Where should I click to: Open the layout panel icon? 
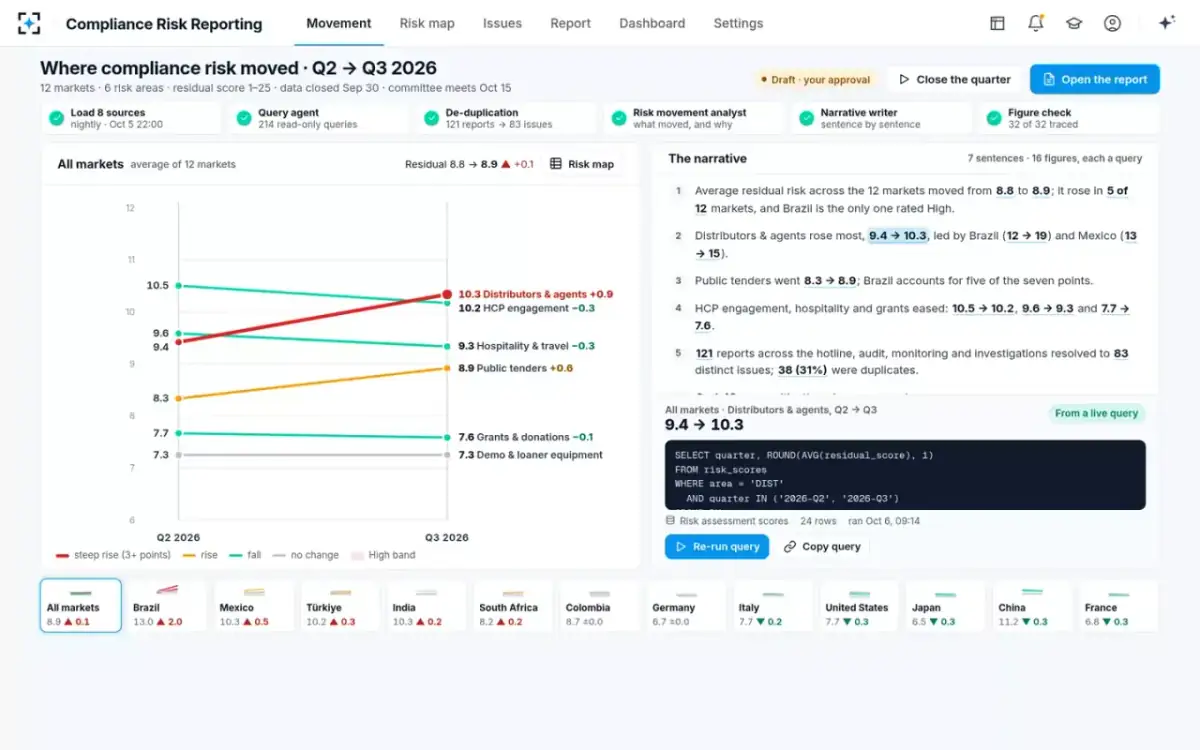click(997, 23)
